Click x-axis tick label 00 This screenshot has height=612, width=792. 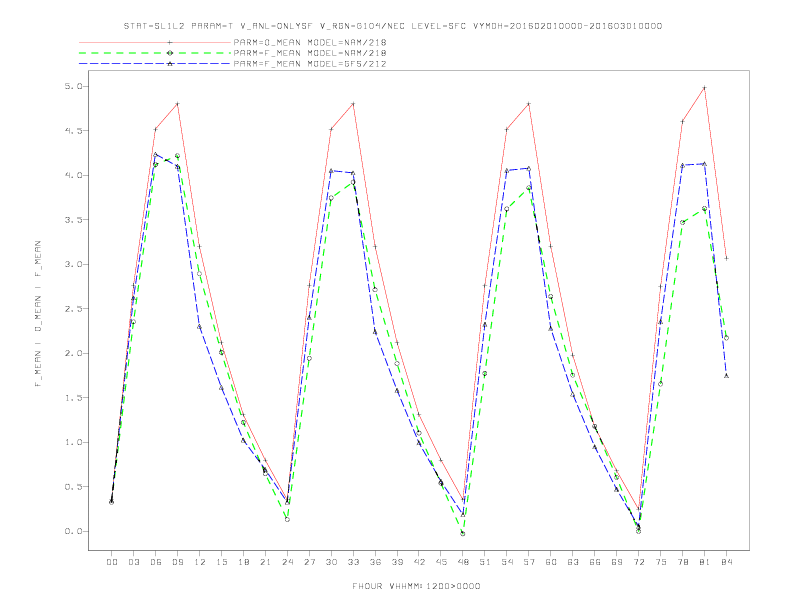click(x=112, y=562)
